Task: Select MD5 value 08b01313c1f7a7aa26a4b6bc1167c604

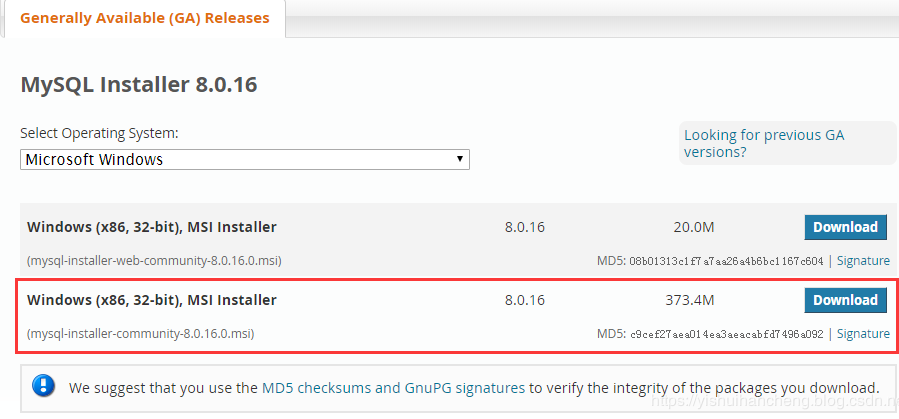Action: (x=726, y=261)
